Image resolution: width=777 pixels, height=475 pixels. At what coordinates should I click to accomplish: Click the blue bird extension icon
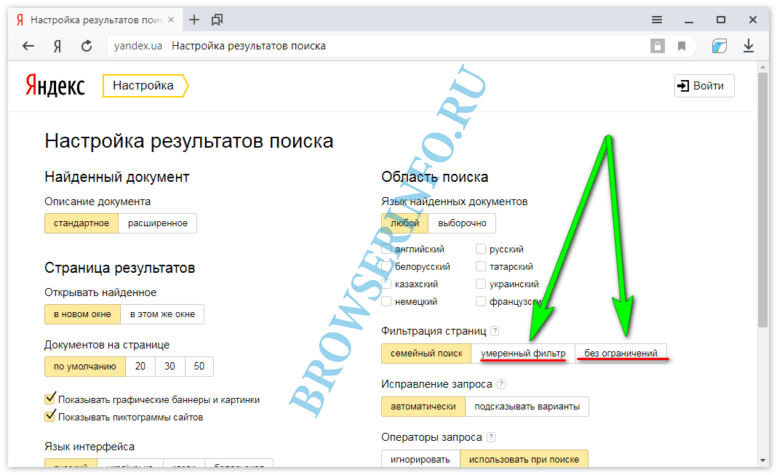tap(719, 46)
